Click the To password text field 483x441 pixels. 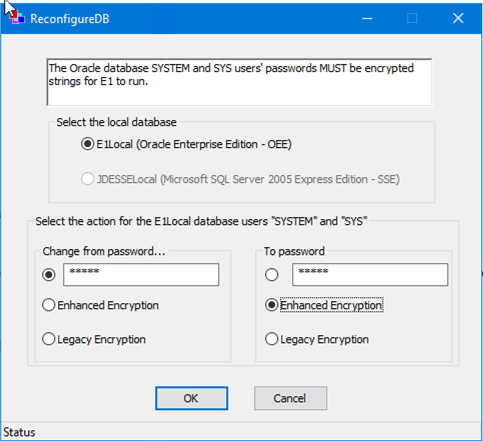click(370, 275)
